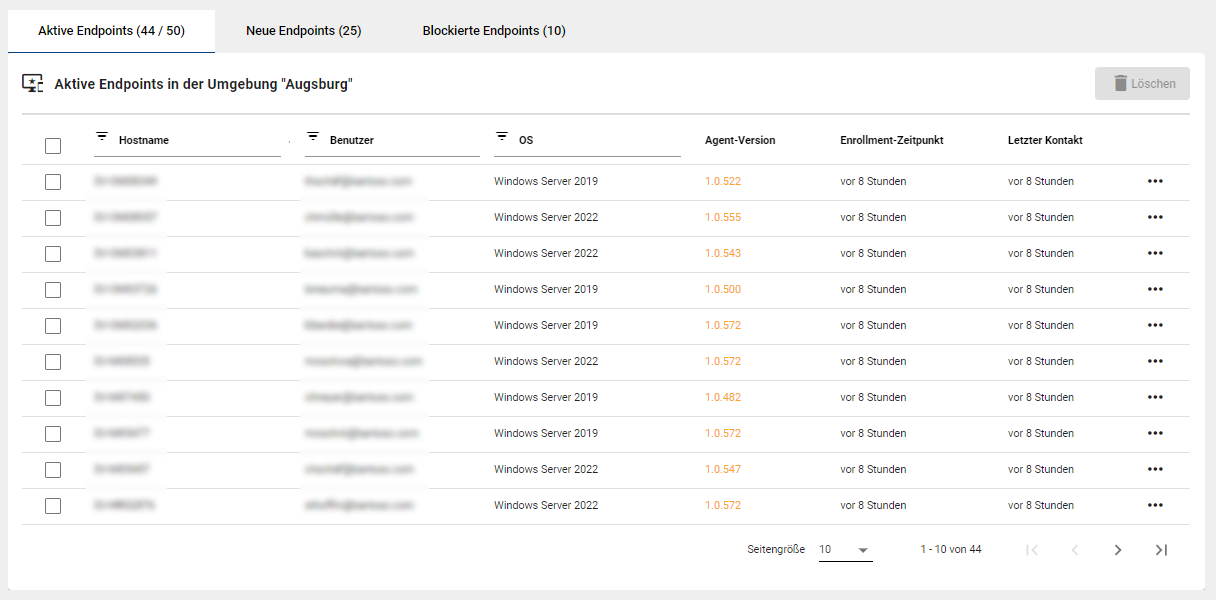Switch to Neue Endpoints tab
This screenshot has height=600, width=1216.
pos(303,31)
